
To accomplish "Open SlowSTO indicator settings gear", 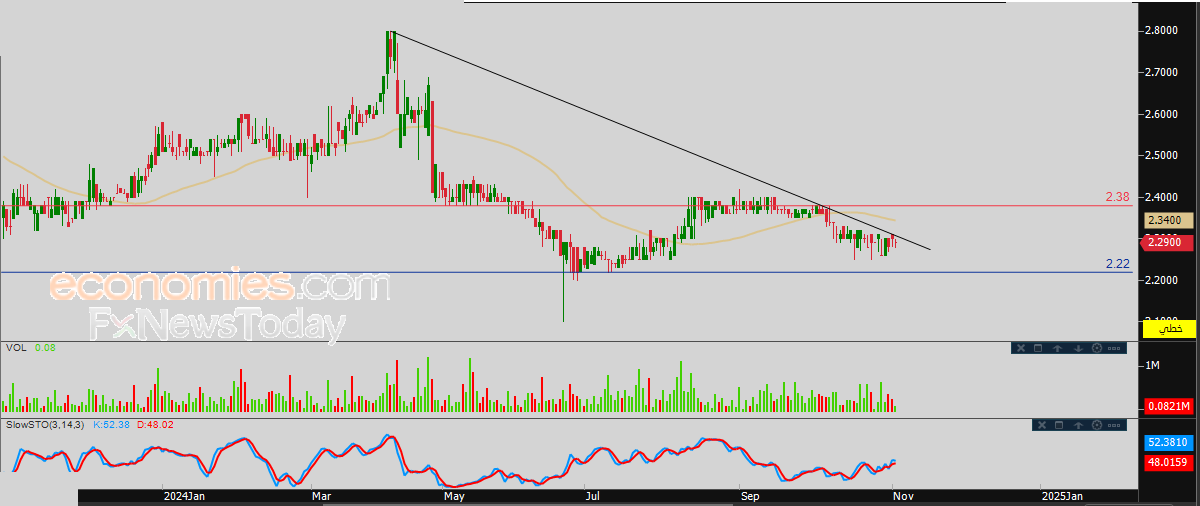I will pyautogui.click(x=1097, y=425).
